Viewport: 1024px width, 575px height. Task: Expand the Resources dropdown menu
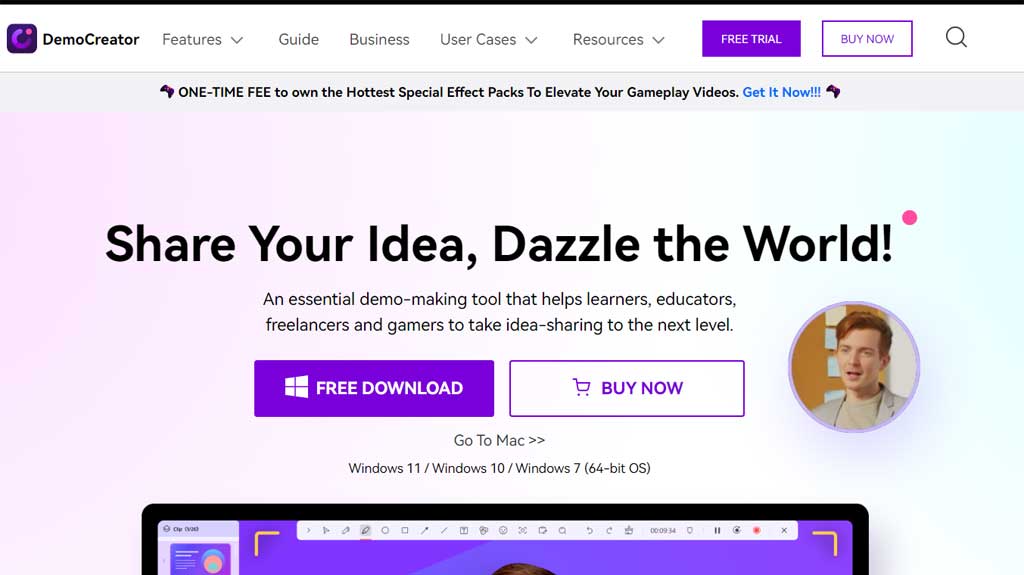pyautogui.click(x=618, y=39)
